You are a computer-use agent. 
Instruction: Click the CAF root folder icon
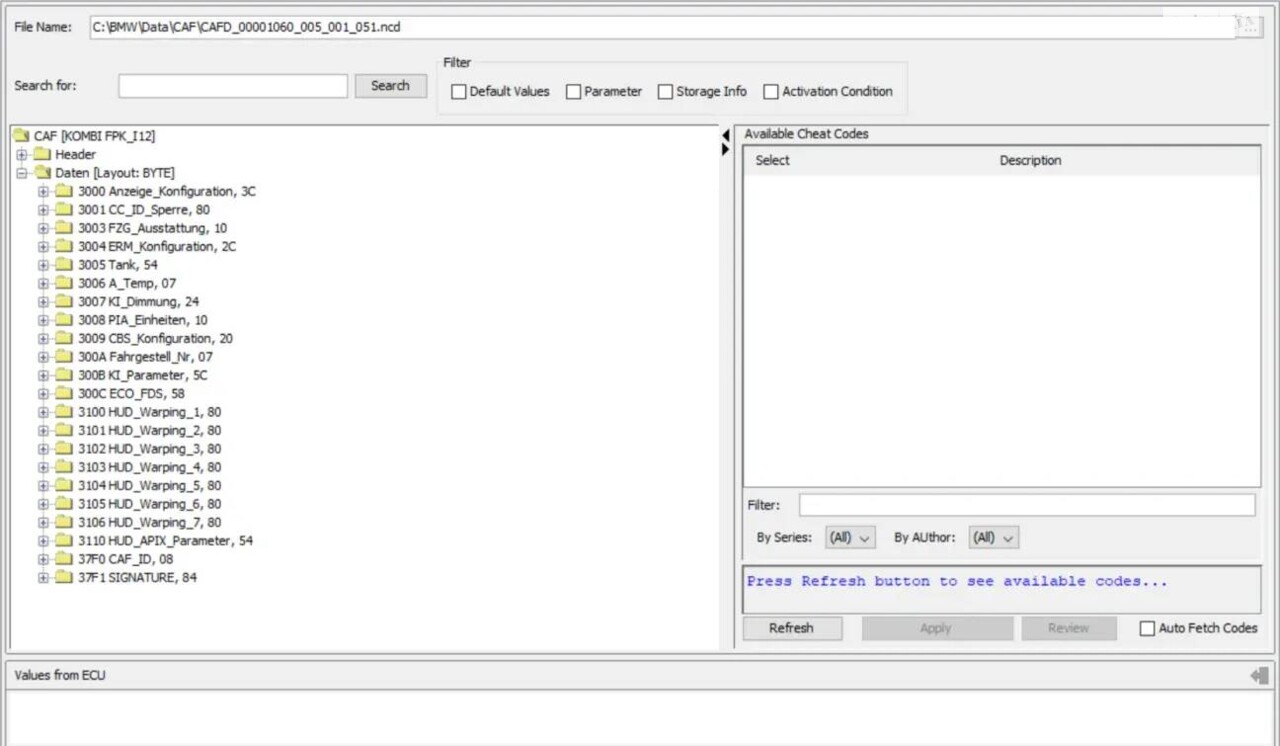[x=21, y=136]
